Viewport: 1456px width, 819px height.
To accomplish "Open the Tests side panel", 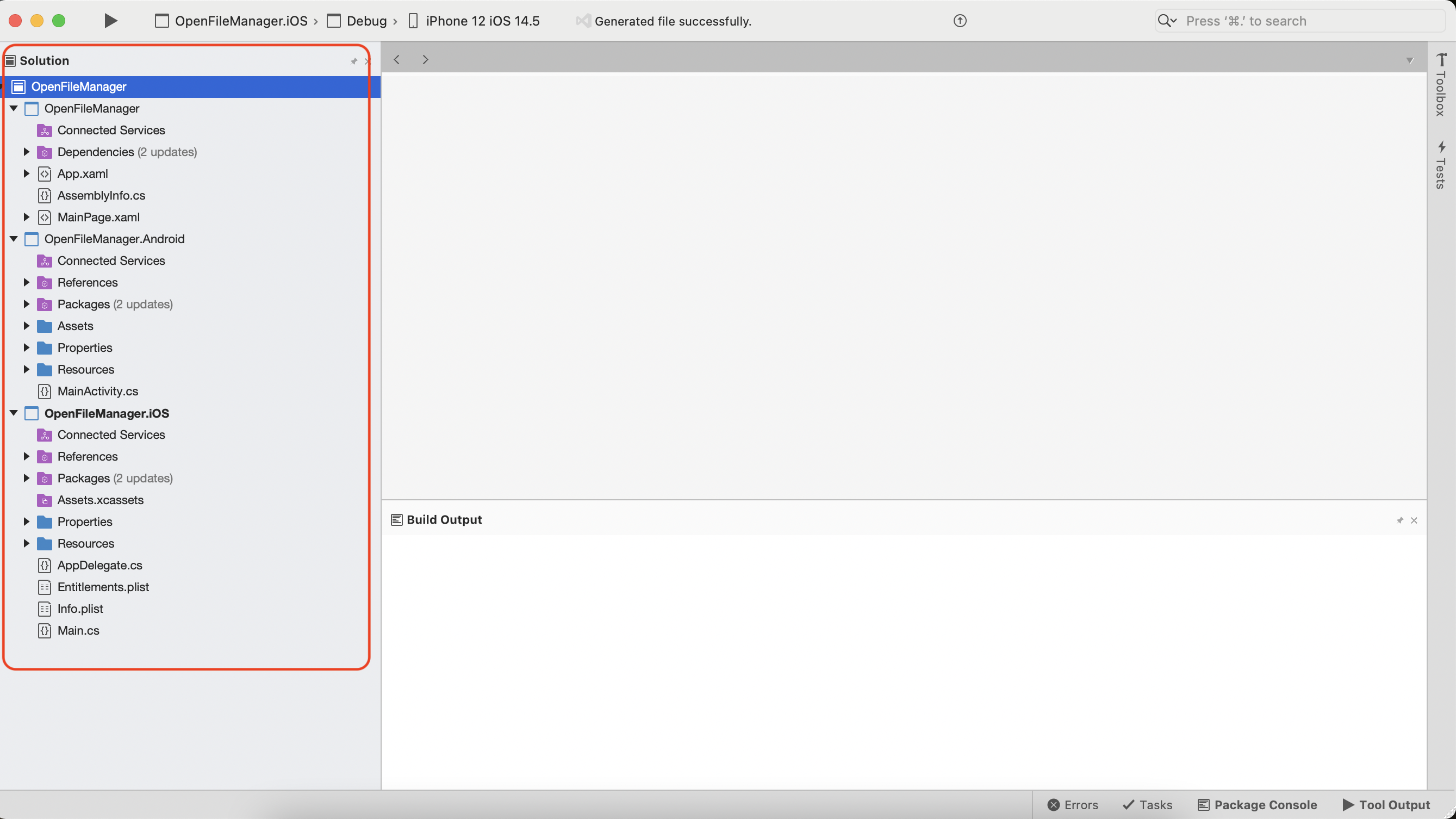I will 1441,165.
